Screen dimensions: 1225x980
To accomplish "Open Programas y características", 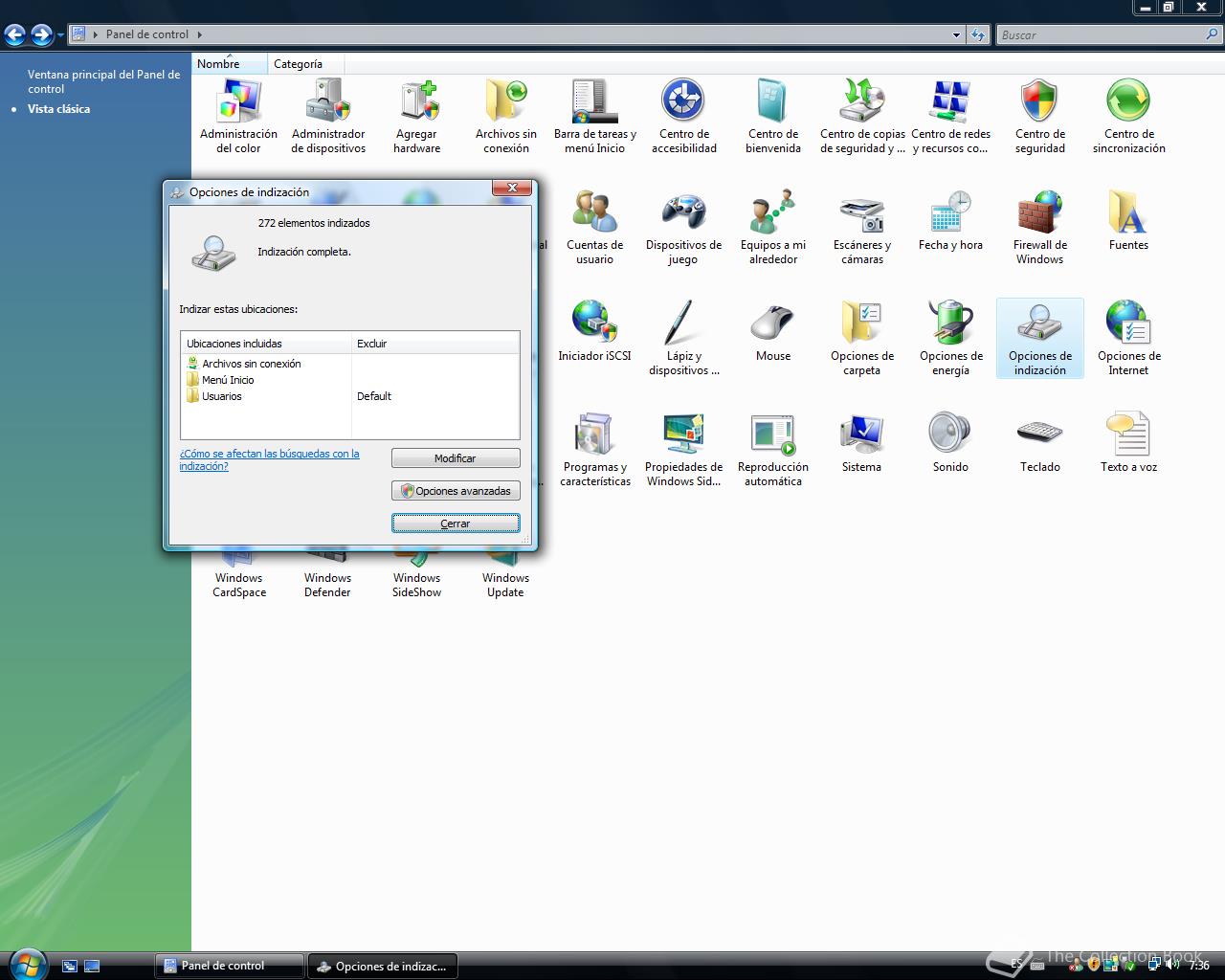I will (x=595, y=450).
